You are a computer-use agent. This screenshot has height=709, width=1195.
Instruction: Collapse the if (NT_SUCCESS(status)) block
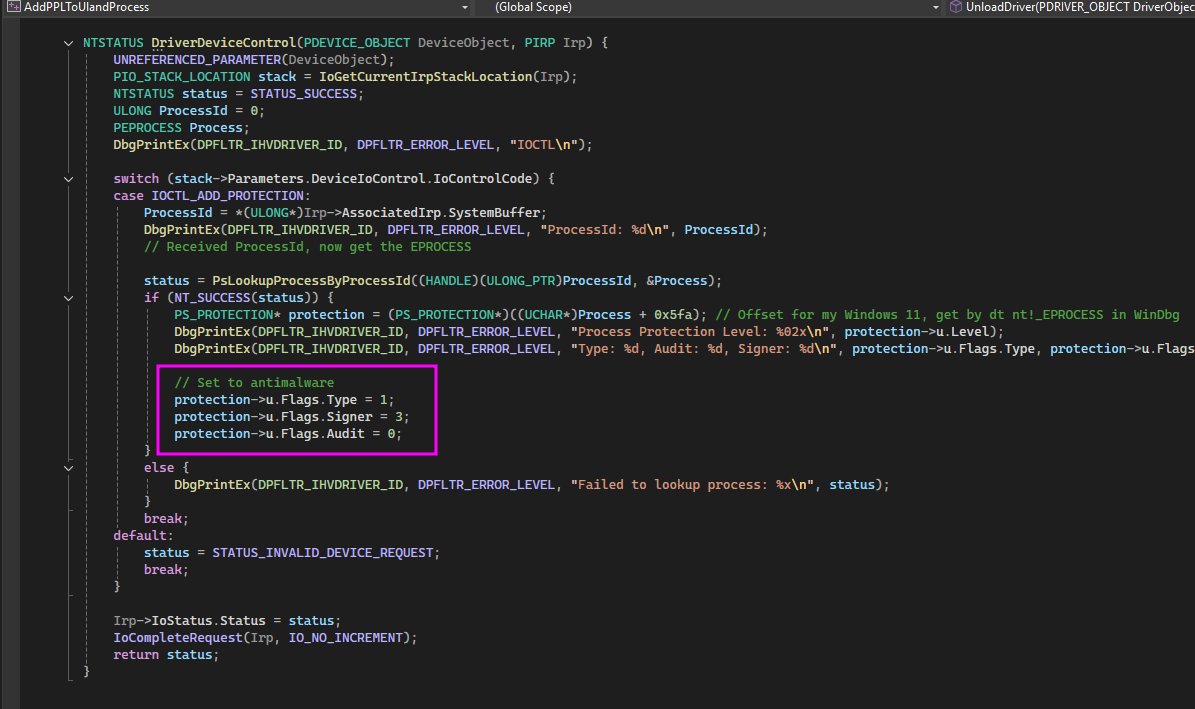[69, 298]
